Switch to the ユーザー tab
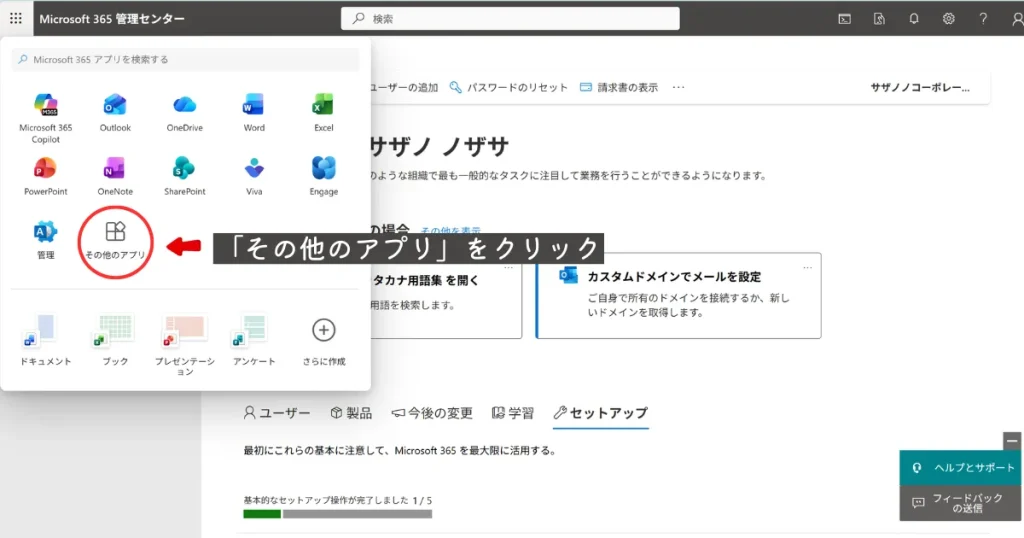This screenshot has height=538, width=1024. click(x=277, y=413)
